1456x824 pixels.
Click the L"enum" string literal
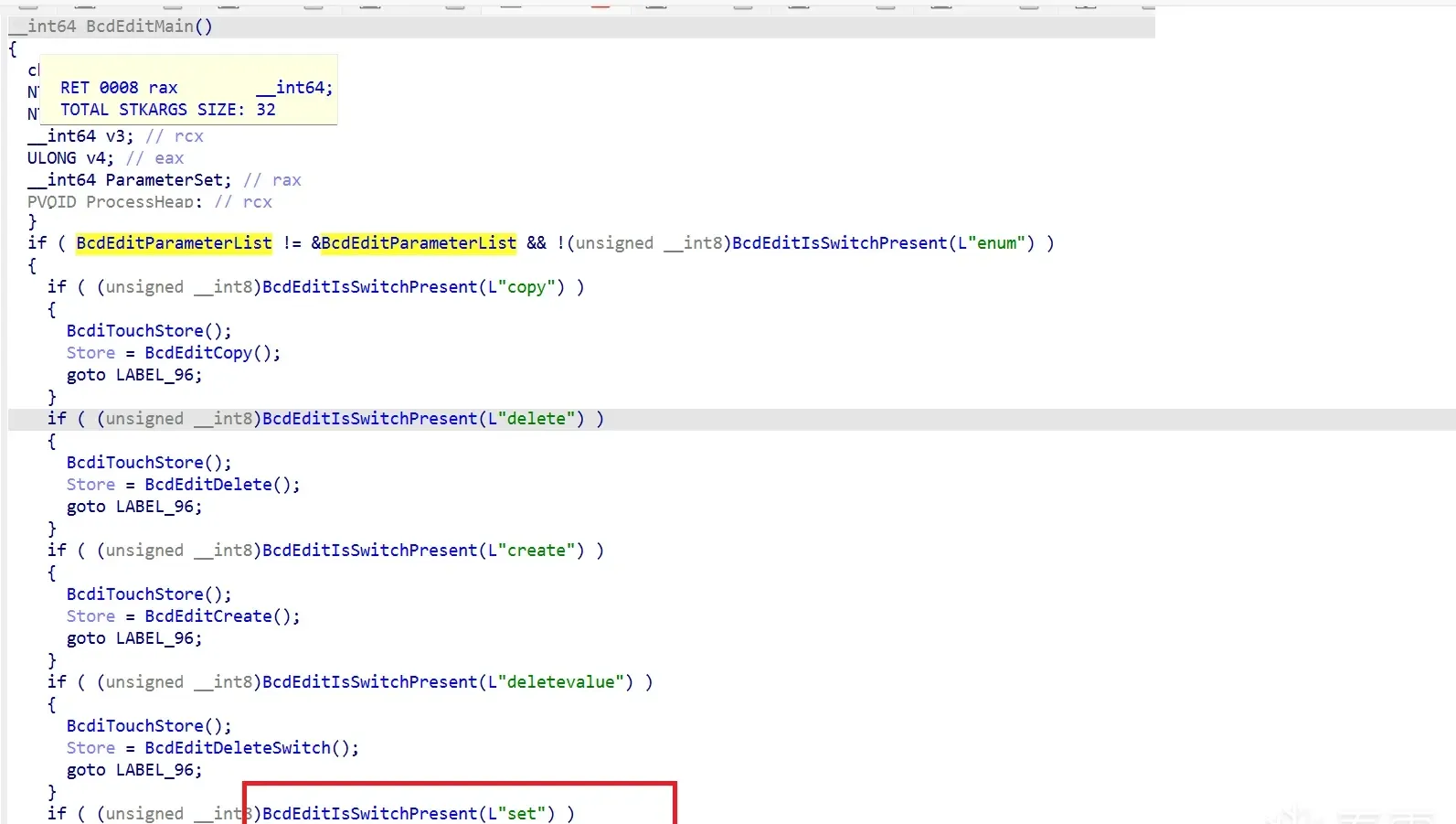pyautogui.click(x=992, y=243)
